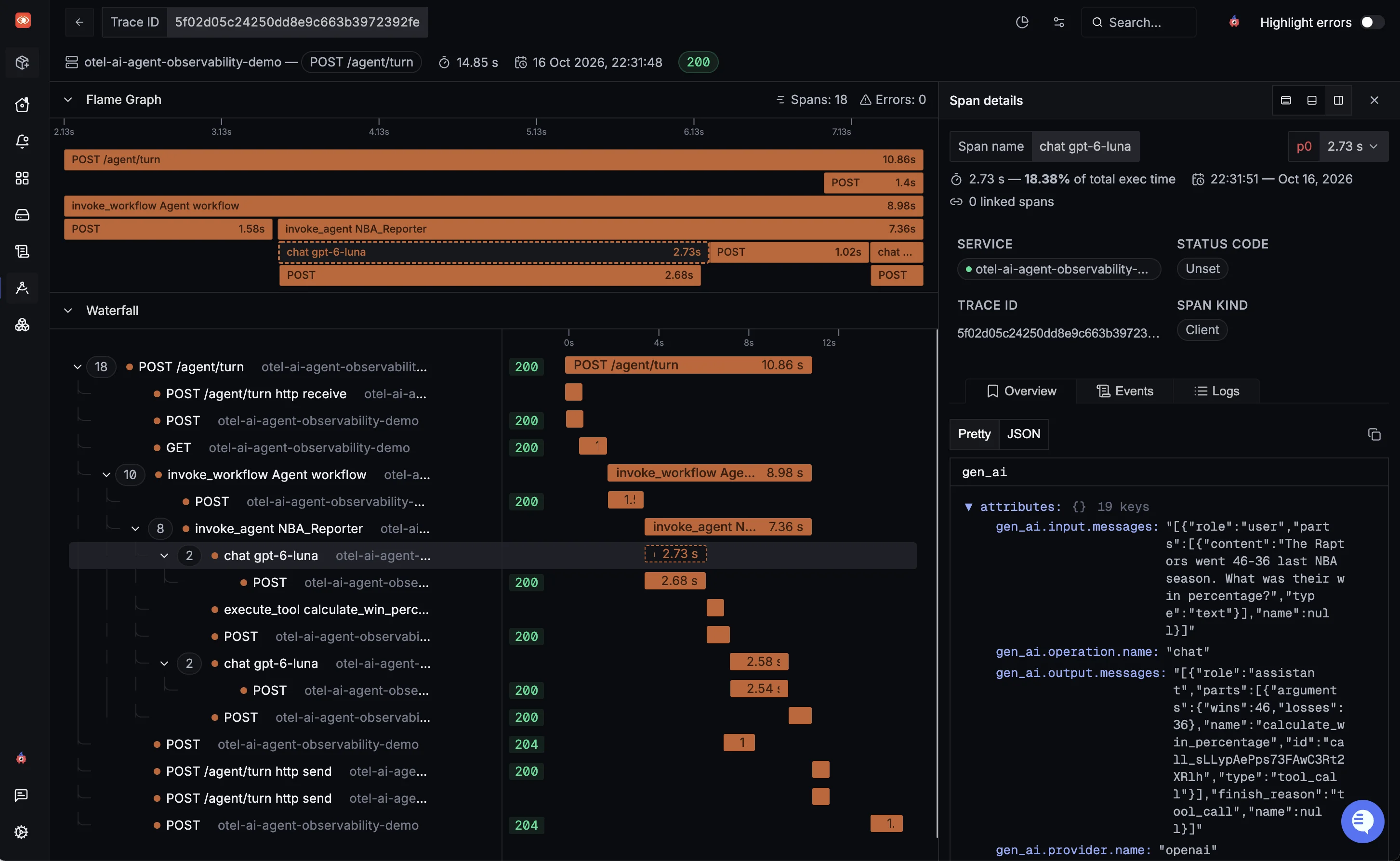Collapse the attributes 19 keys triangle

click(x=968, y=507)
